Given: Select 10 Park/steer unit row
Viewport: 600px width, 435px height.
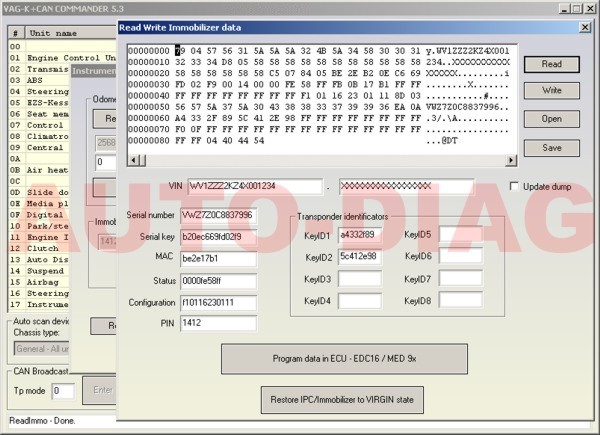Looking at the screenshot, I should tap(39, 226).
